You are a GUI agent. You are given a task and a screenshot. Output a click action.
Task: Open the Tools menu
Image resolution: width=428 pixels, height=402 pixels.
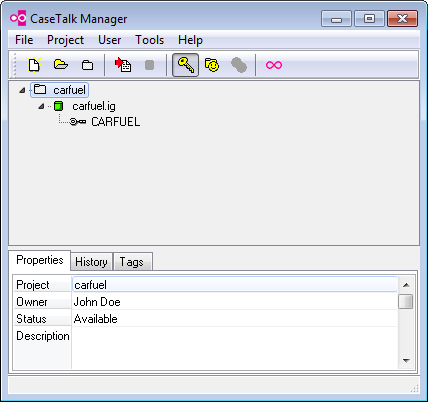pos(149,40)
